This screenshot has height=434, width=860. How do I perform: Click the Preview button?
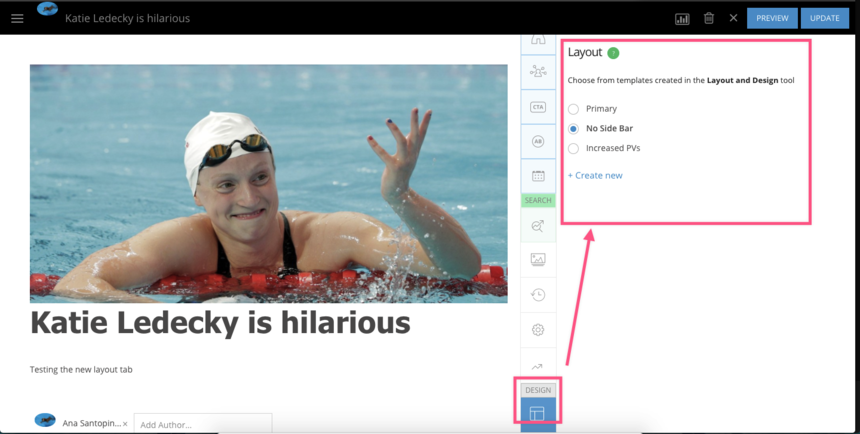[772, 18]
